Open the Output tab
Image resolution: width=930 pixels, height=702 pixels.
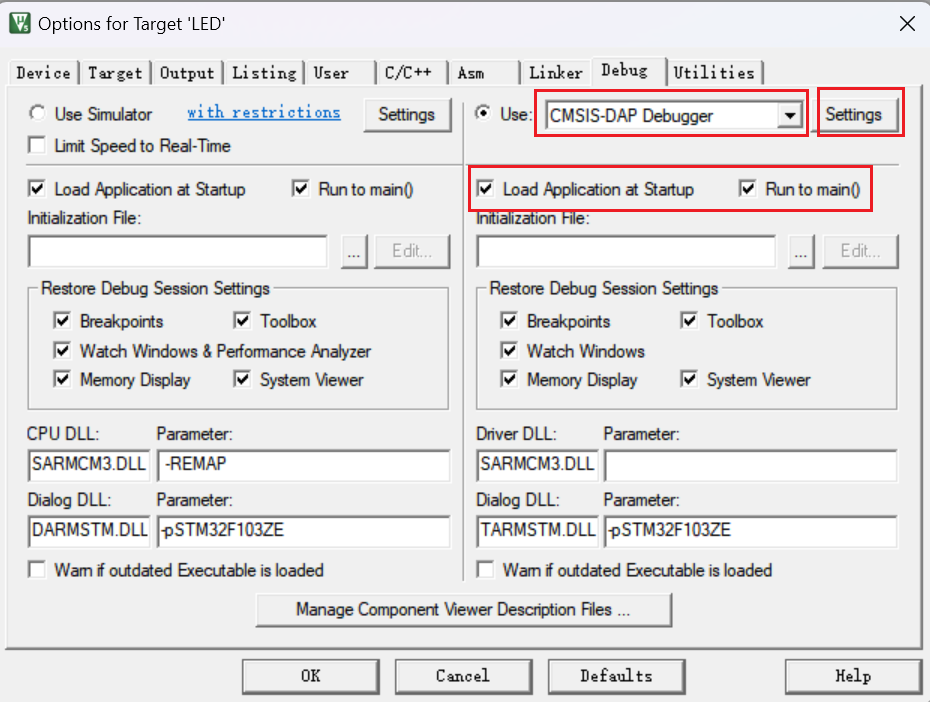[x=187, y=73]
